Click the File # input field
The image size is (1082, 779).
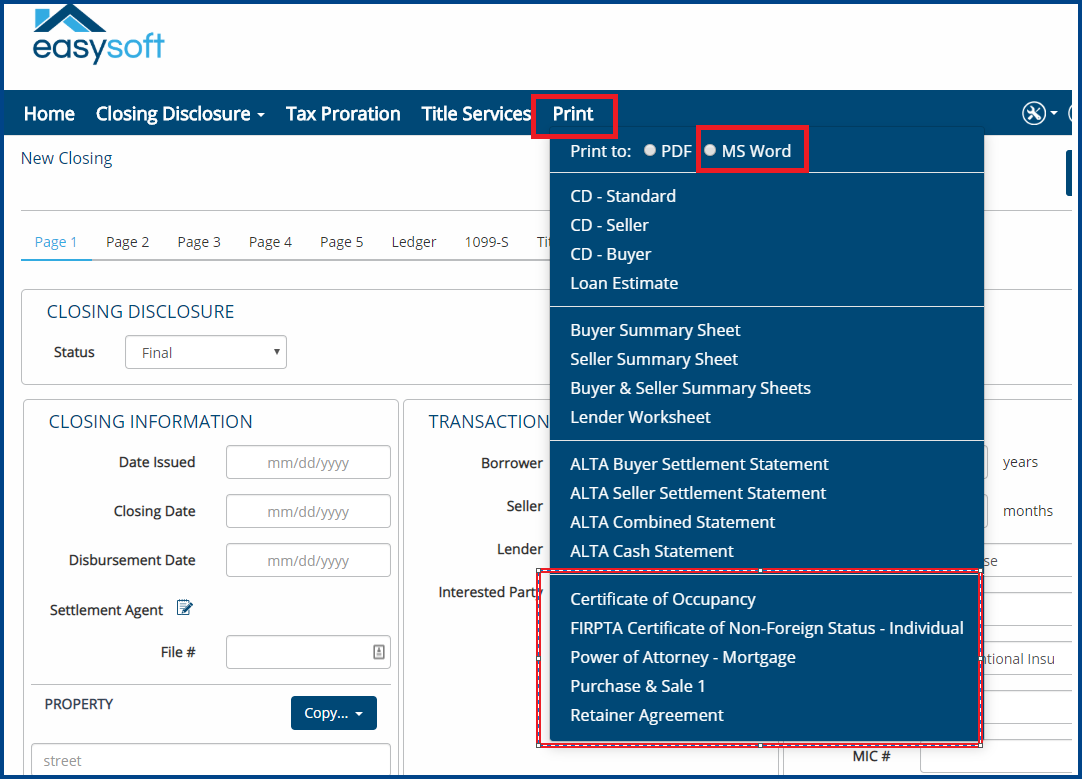coord(308,652)
